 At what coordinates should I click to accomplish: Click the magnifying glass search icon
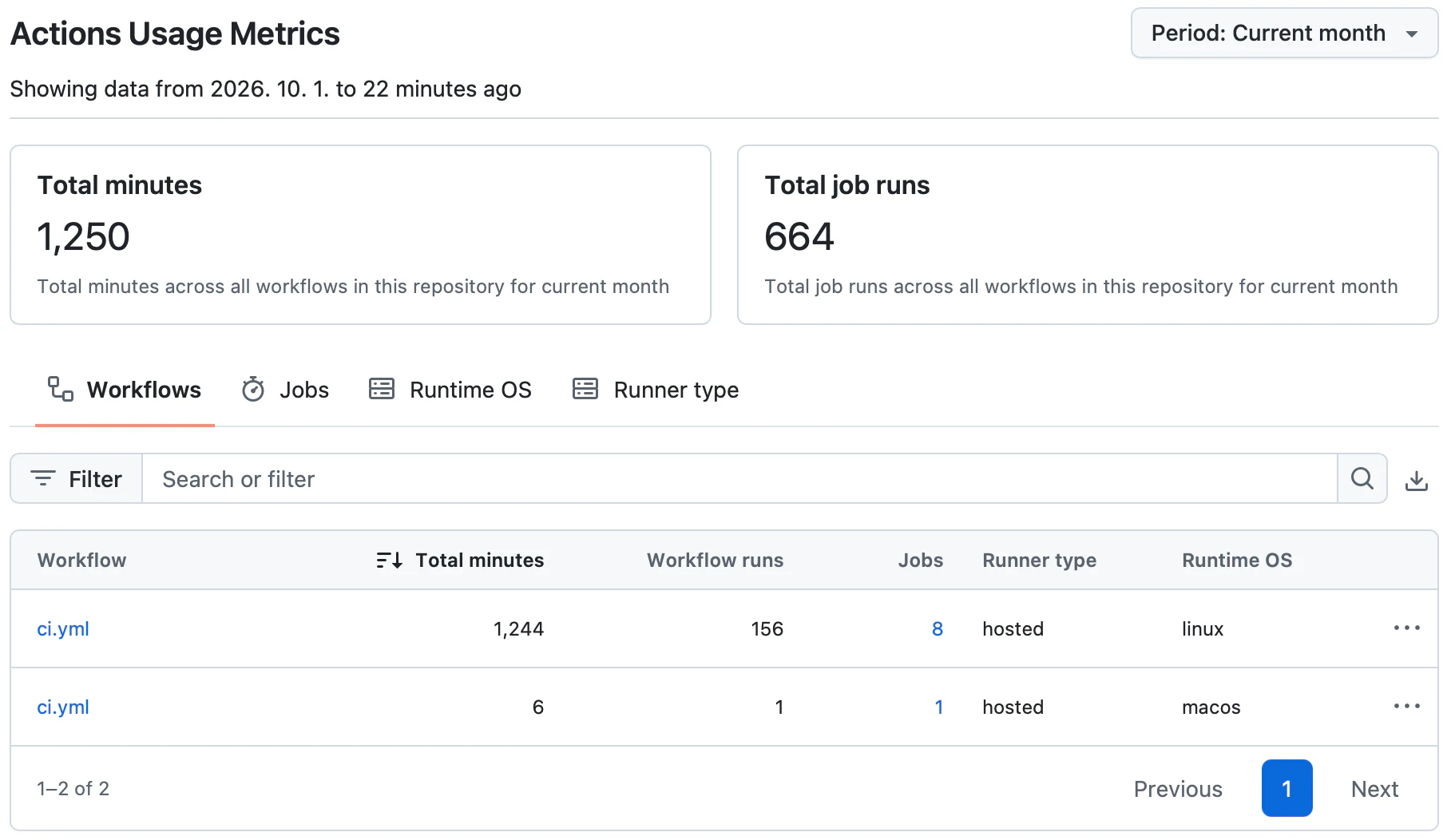[x=1362, y=479]
